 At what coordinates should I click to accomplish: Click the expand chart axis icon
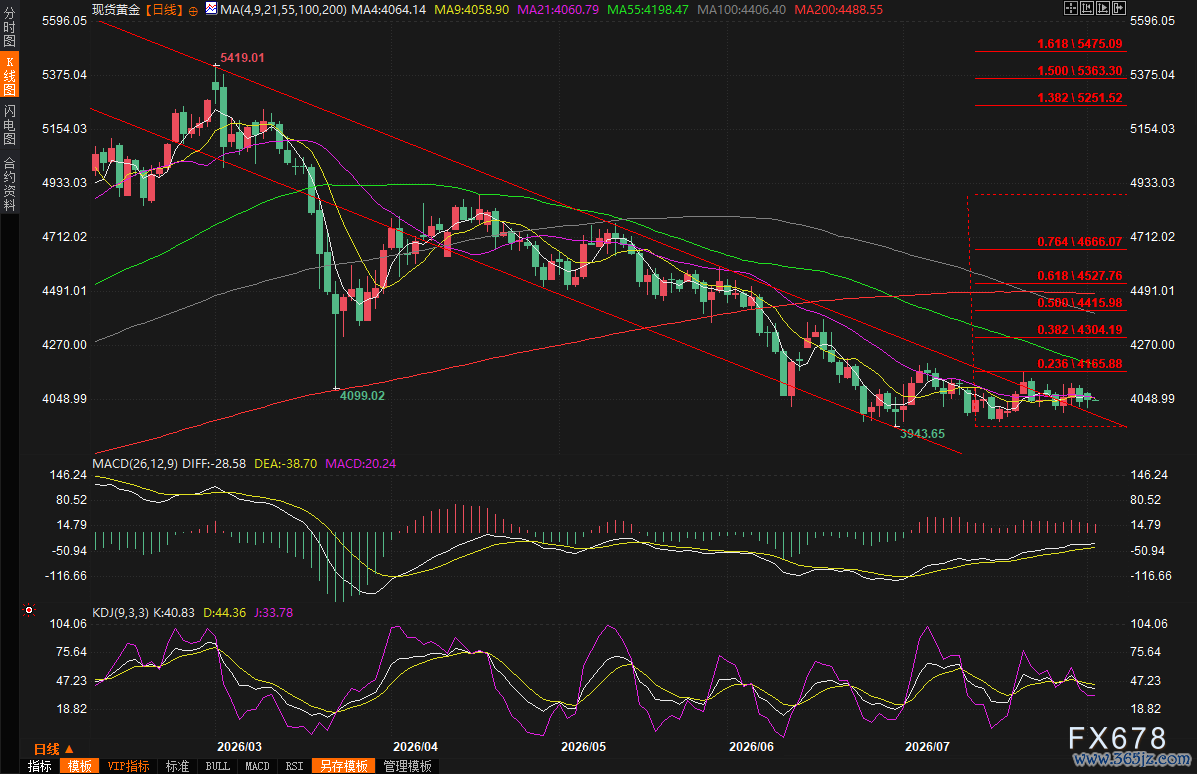click(x=1103, y=8)
